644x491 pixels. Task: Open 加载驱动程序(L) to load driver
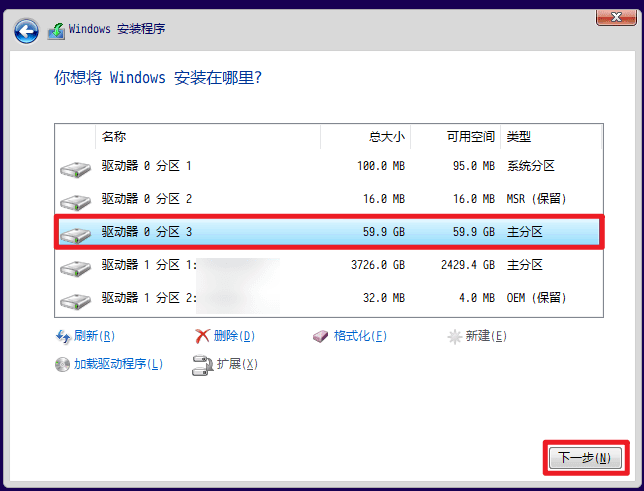coord(118,364)
